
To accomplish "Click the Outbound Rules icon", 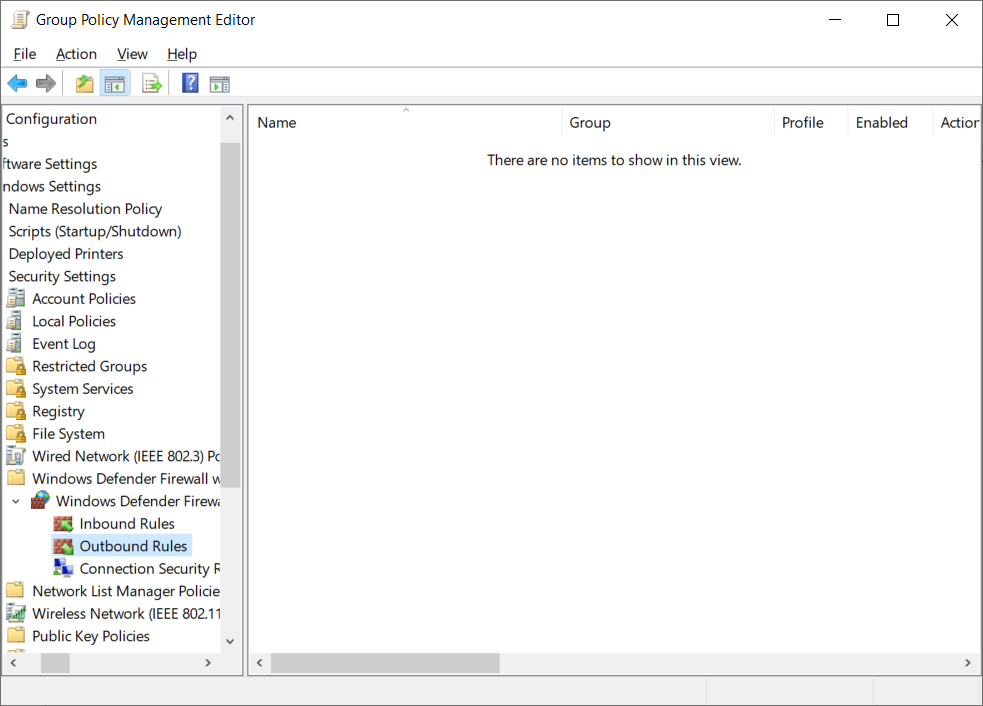I will pos(63,546).
